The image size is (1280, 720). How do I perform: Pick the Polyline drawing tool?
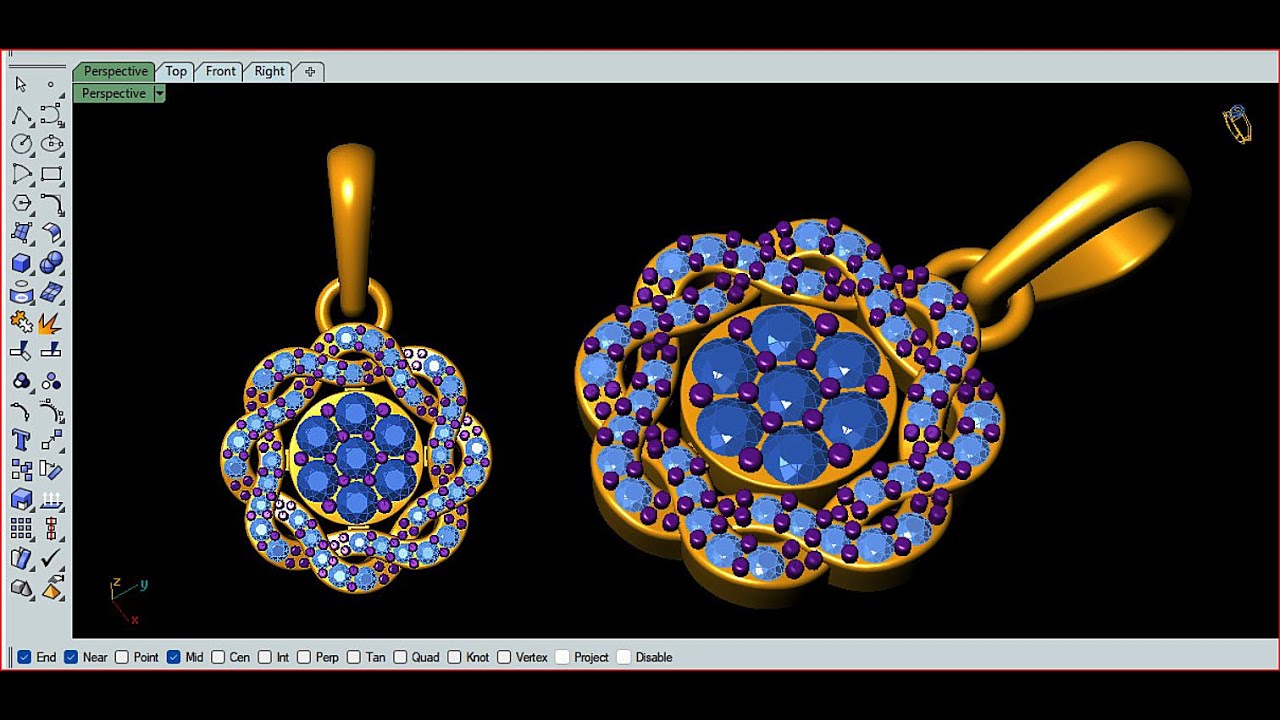(x=21, y=115)
